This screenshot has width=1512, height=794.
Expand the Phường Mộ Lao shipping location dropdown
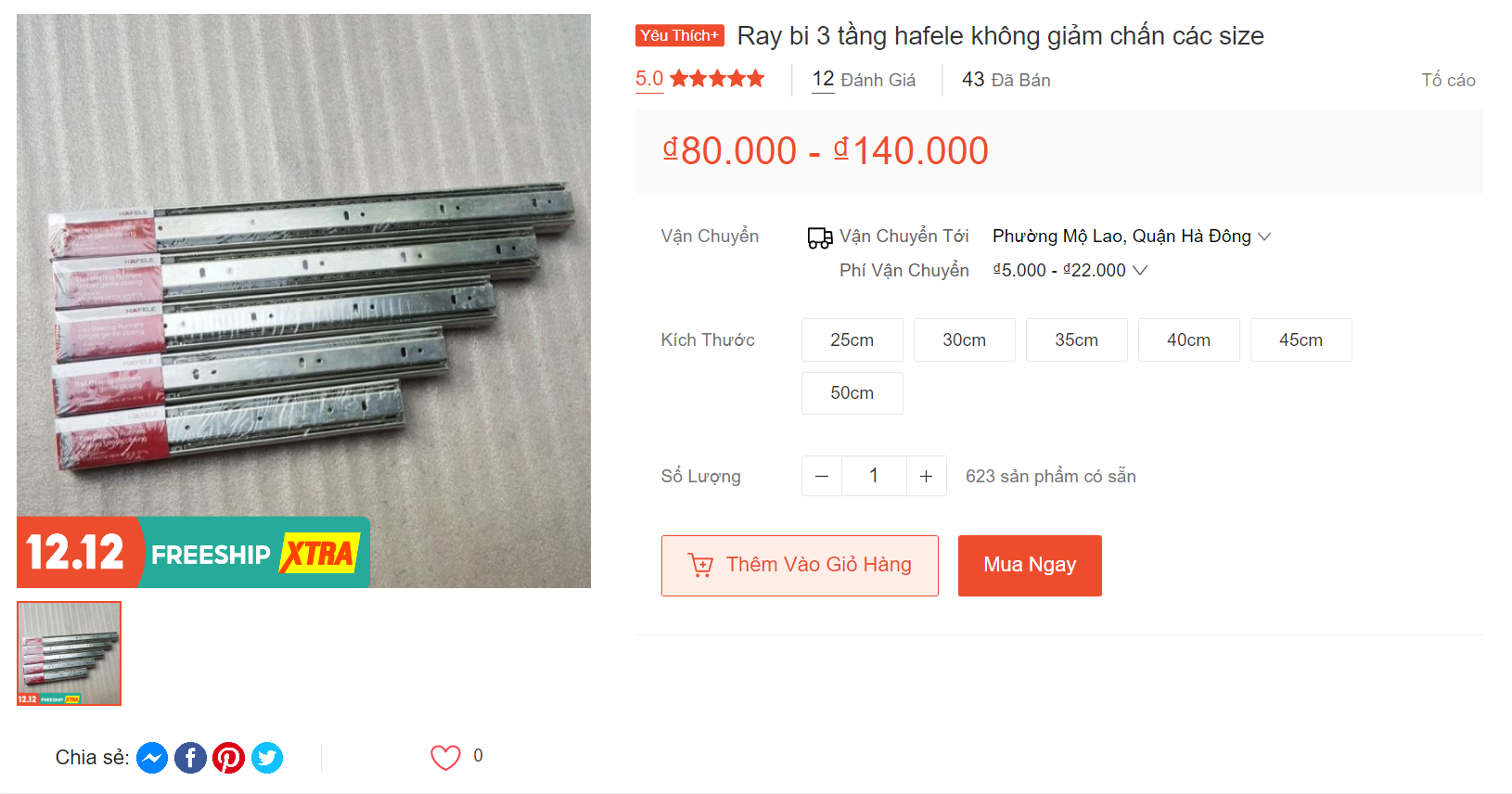(x=1132, y=237)
